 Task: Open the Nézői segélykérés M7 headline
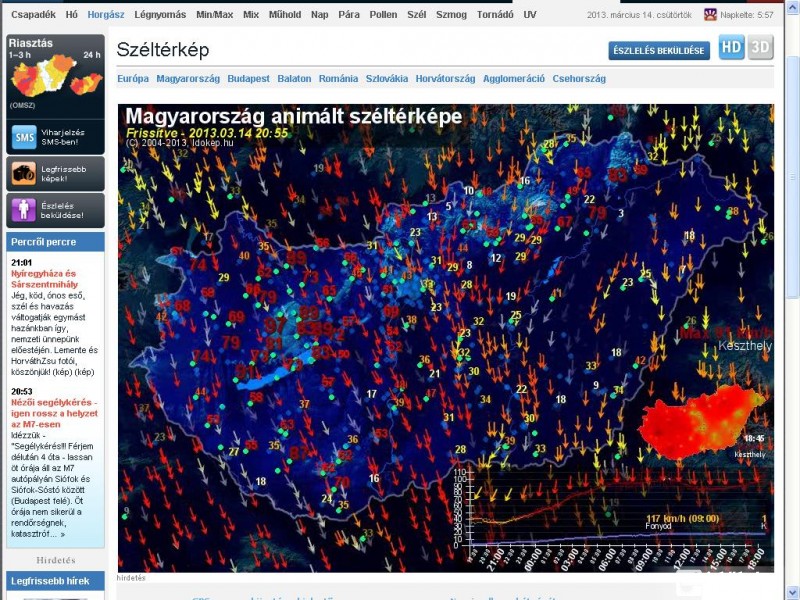click(54, 413)
